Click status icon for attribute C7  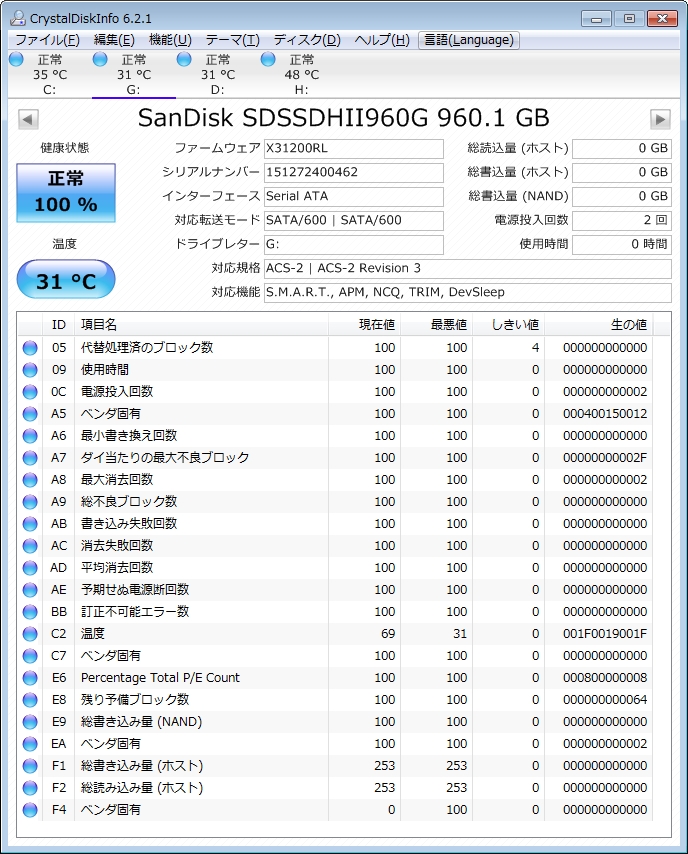30,656
